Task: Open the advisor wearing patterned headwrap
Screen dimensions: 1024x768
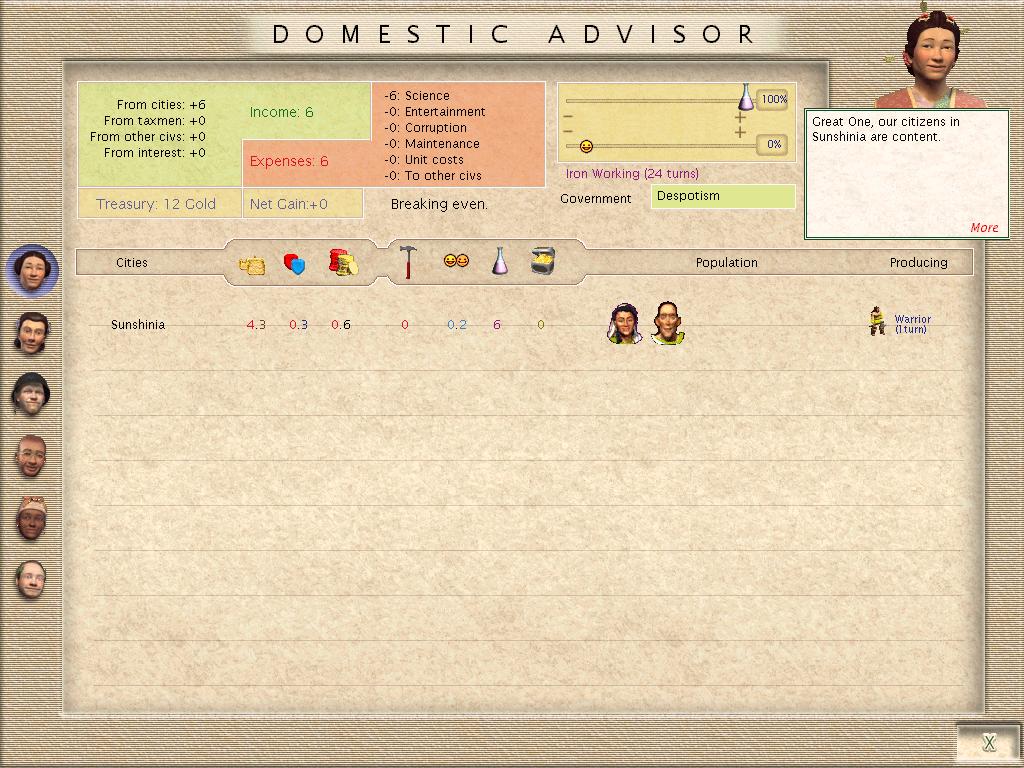Action: pyautogui.click(x=31, y=518)
